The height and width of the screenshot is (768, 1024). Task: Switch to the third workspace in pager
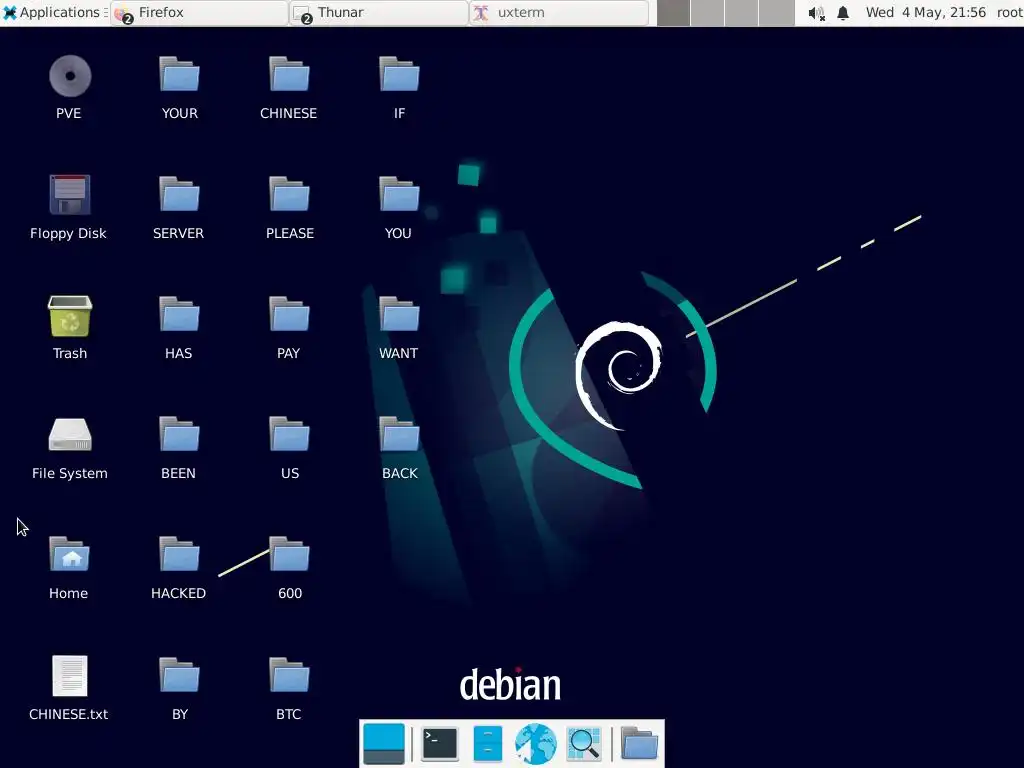click(x=741, y=13)
